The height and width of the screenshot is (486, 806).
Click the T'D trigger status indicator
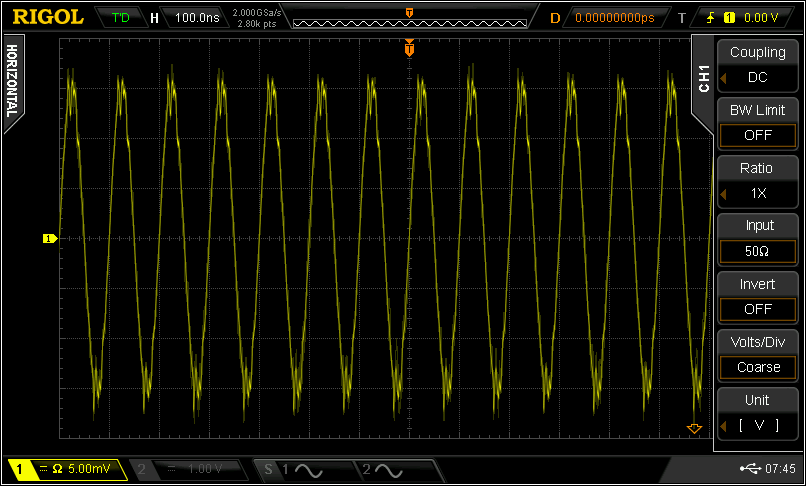(x=121, y=17)
